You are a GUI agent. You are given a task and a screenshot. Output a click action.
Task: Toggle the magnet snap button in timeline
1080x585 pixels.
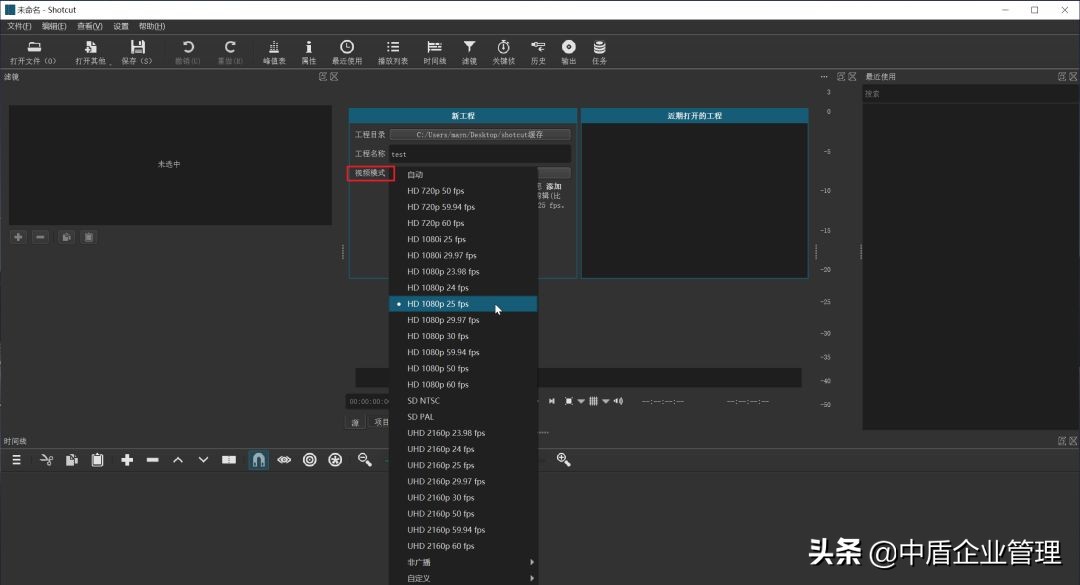click(258, 460)
